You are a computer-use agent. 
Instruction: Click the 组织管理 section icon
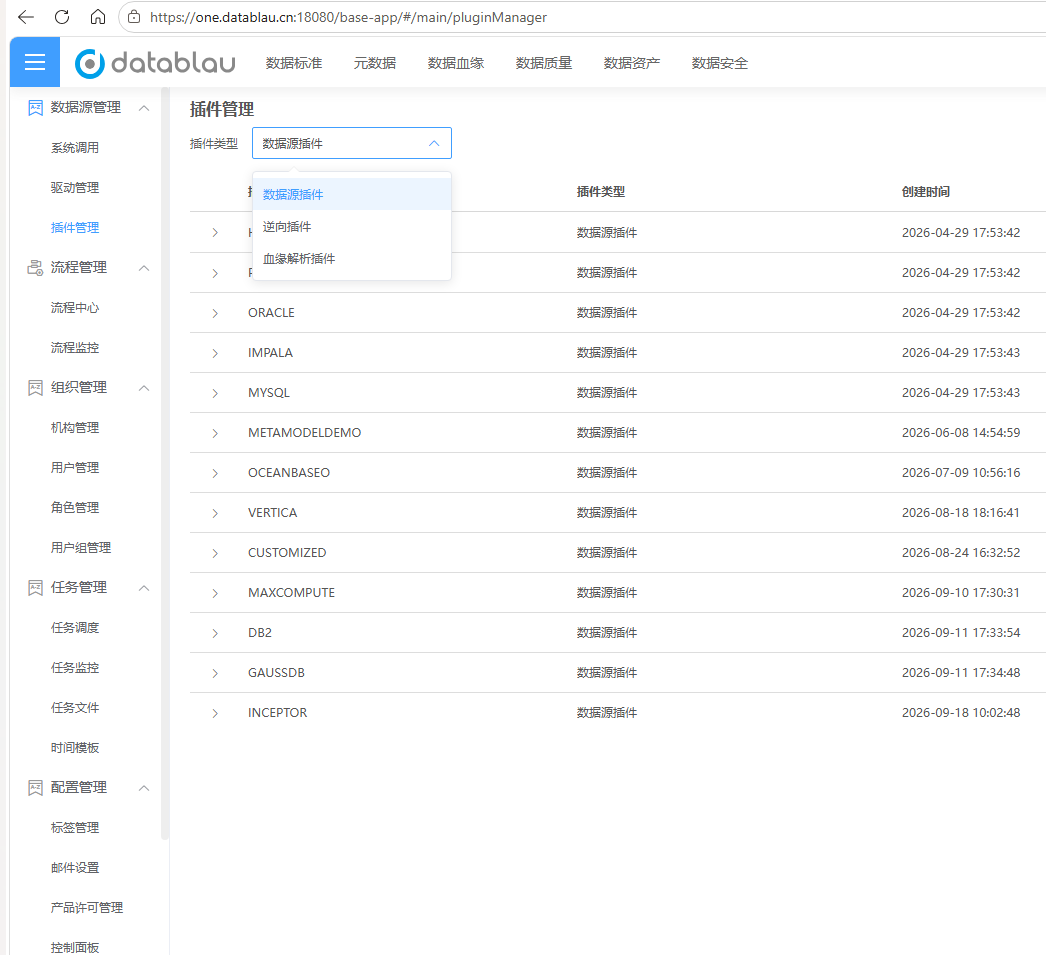pyautogui.click(x=35, y=388)
